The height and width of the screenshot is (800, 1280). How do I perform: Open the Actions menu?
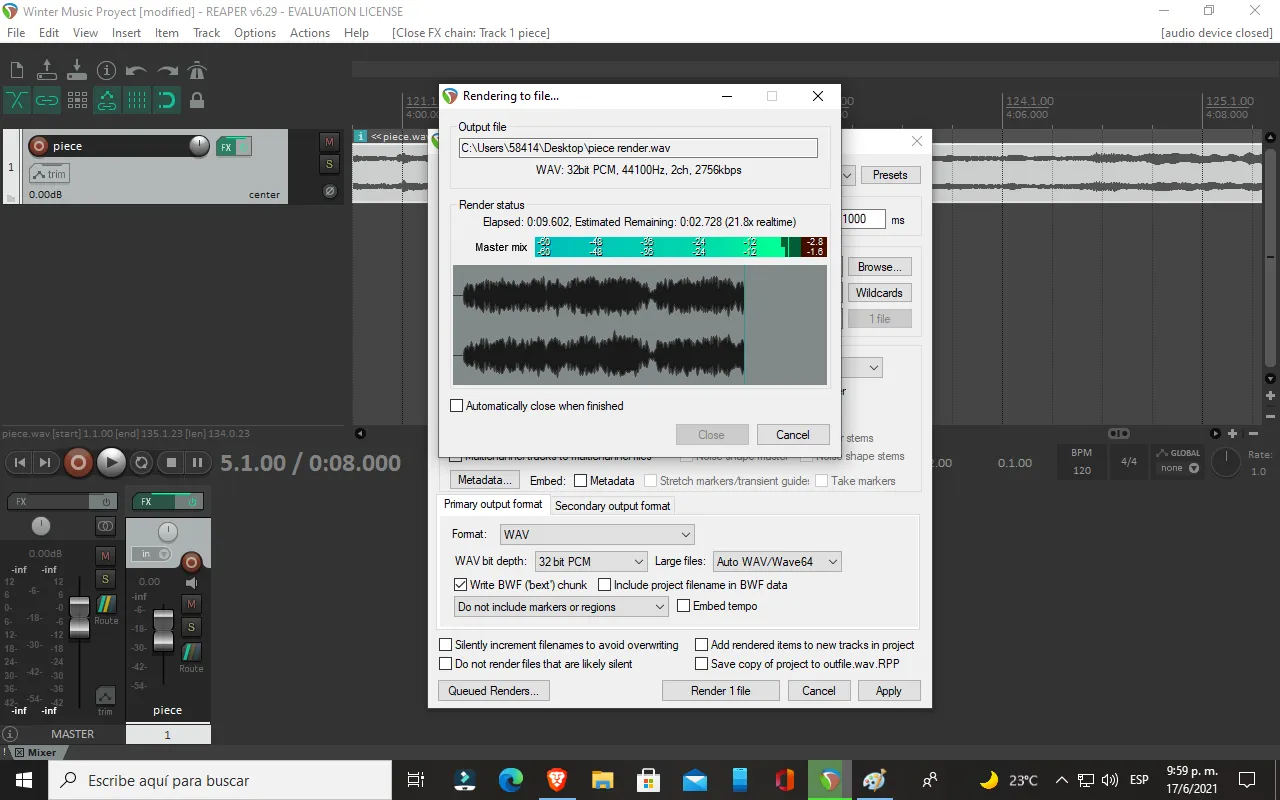(310, 32)
